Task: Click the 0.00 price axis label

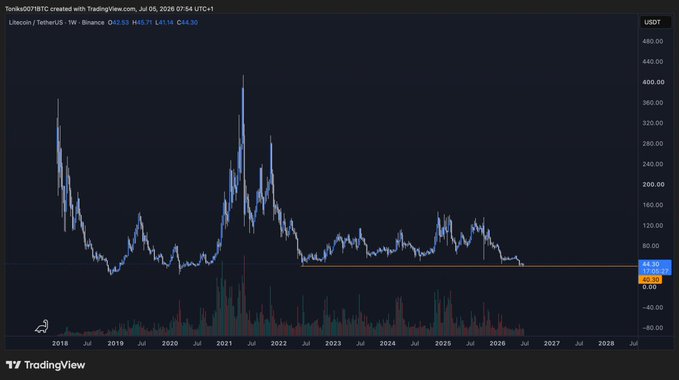Action: click(x=649, y=287)
